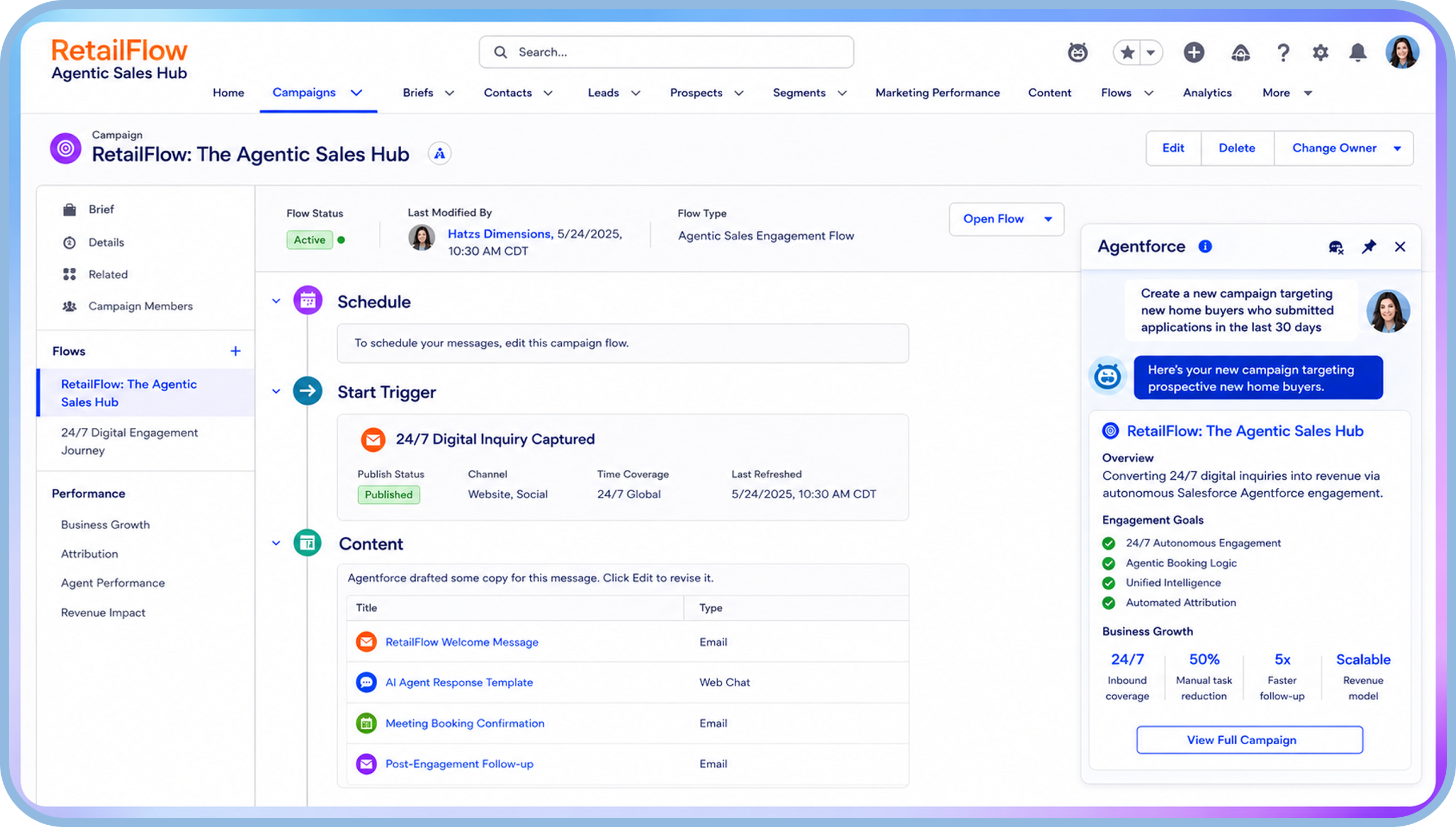Viewport: 1456px width, 827px height.
Task: Click the purple campaign target icon
Action: 66,148
